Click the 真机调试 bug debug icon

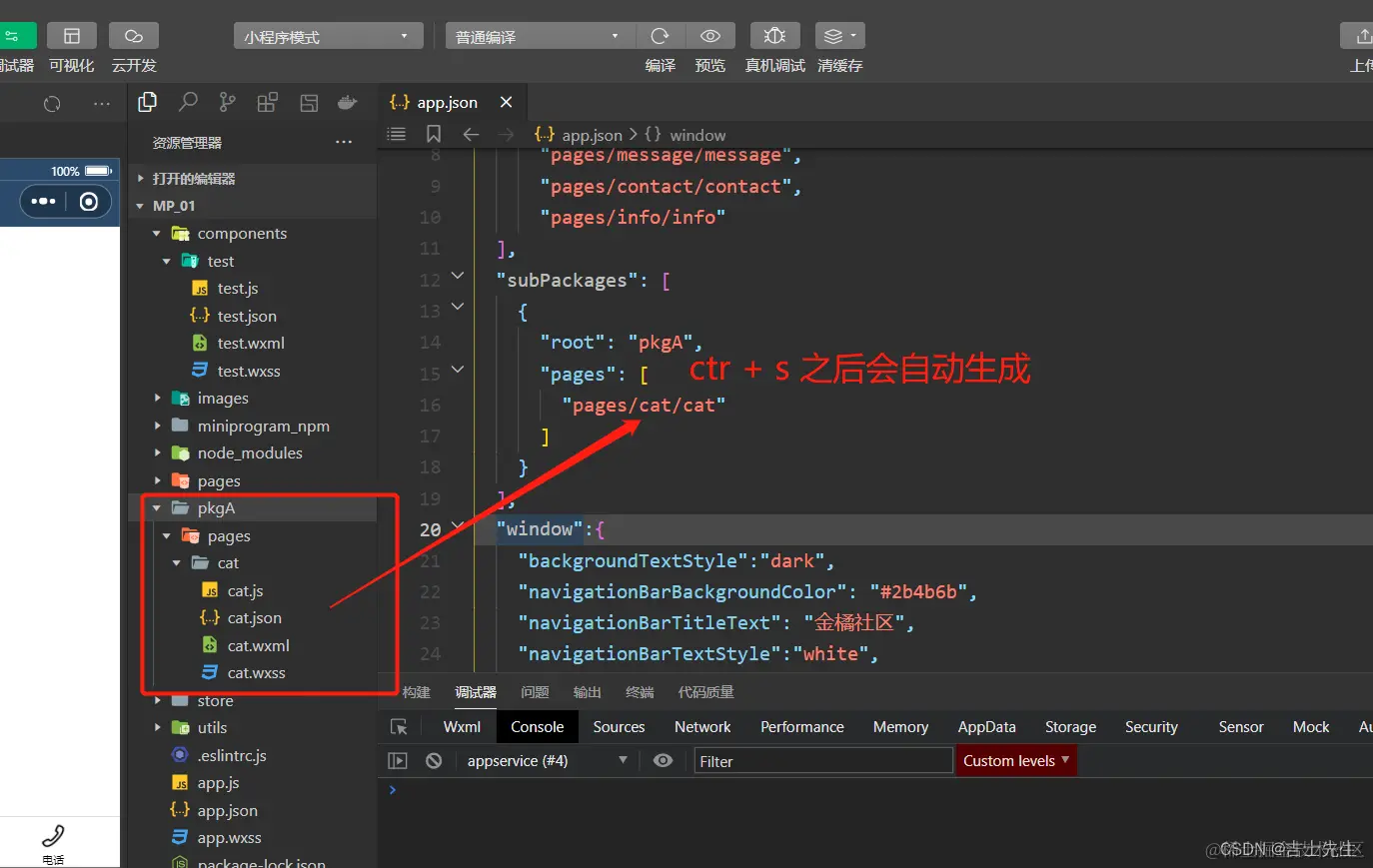coord(774,36)
